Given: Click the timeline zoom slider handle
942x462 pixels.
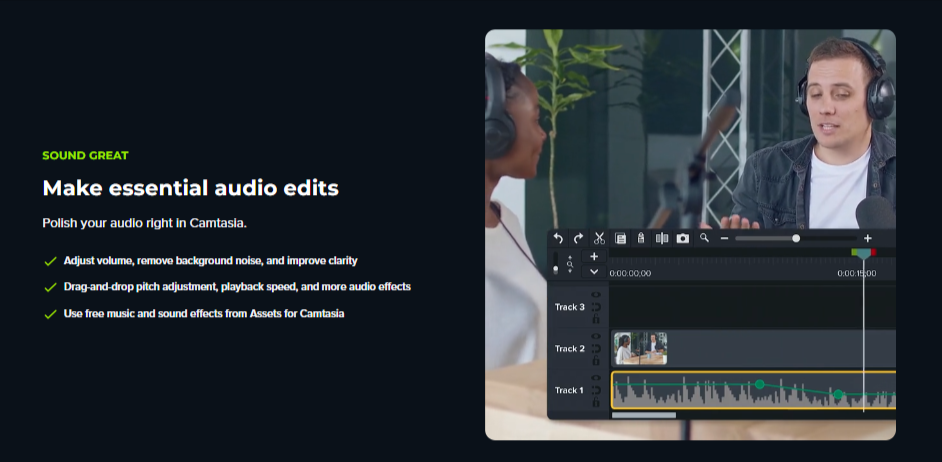Looking at the screenshot, I should click(796, 239).
